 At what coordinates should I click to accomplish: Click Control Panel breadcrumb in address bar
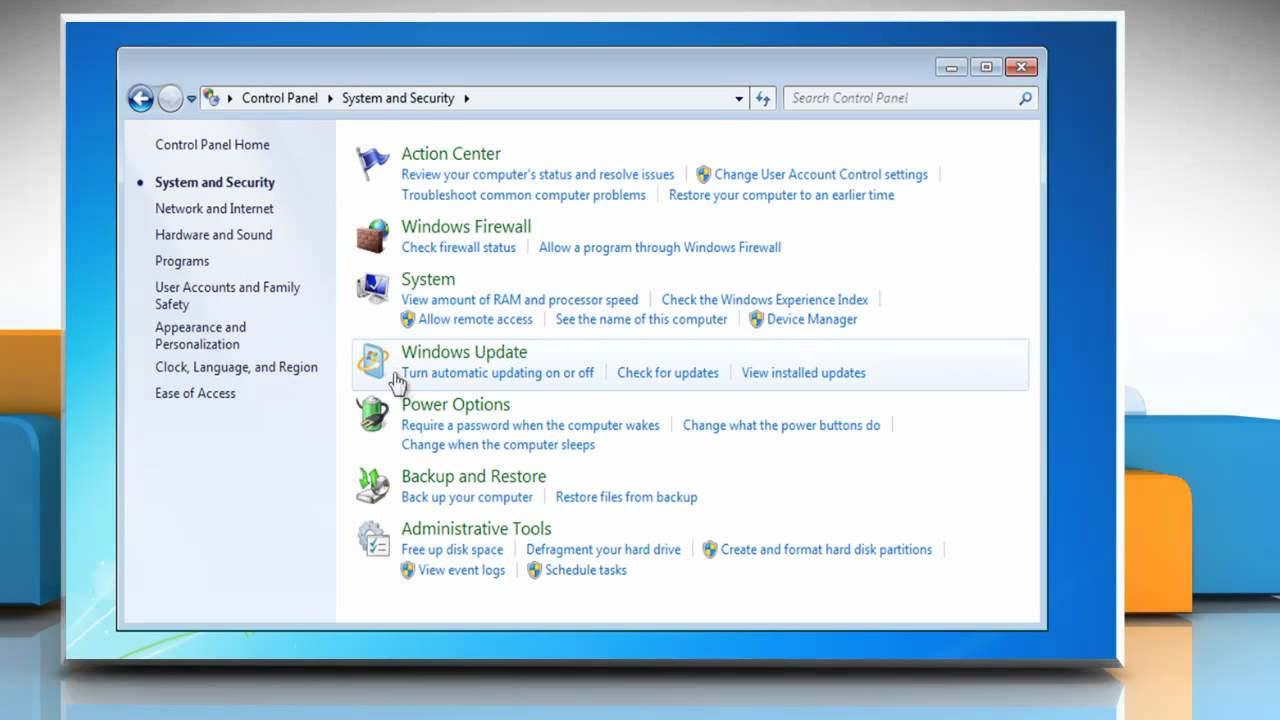280,98
